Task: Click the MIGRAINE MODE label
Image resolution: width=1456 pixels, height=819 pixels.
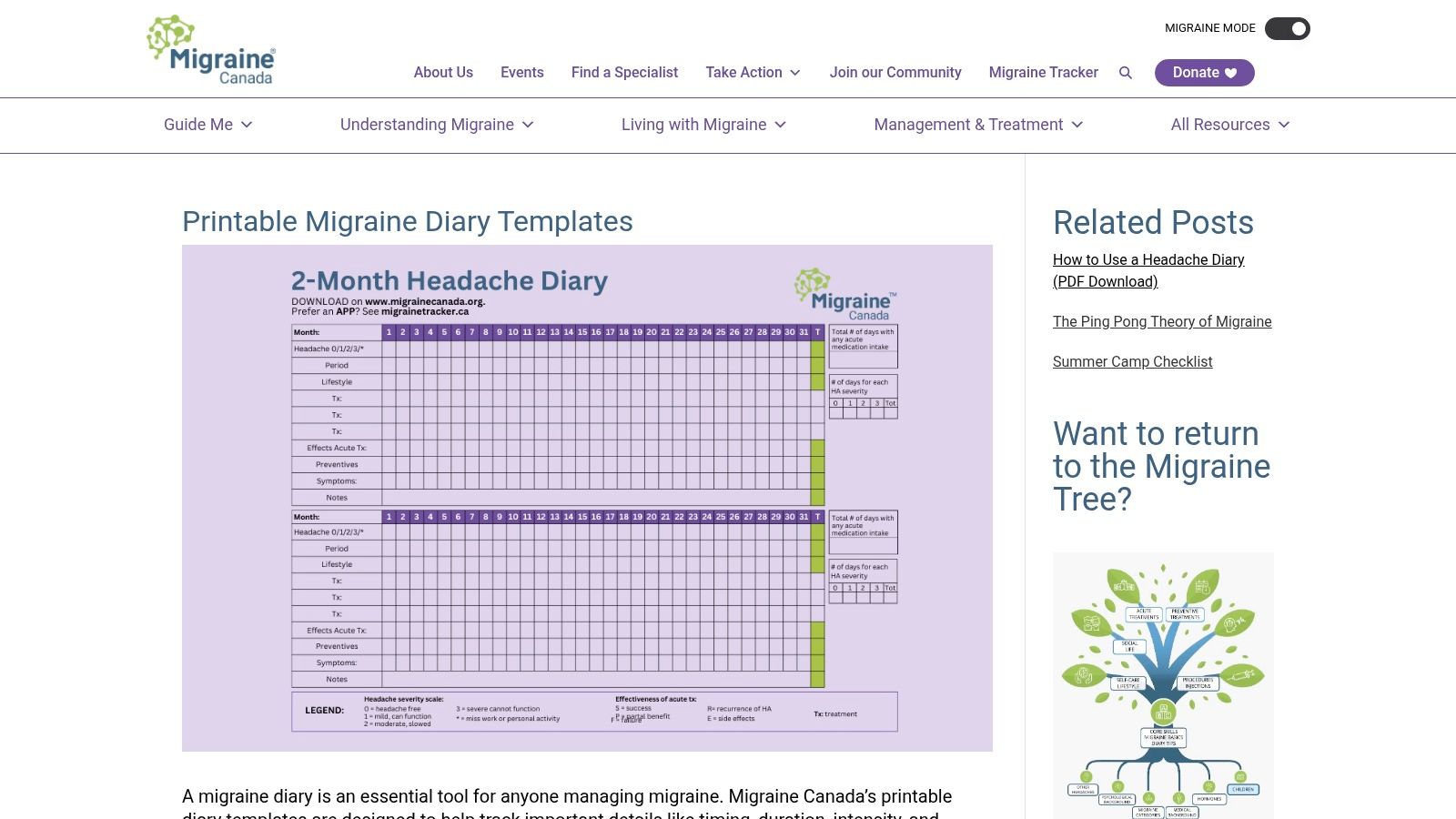Action: (x=1209, y=28)
